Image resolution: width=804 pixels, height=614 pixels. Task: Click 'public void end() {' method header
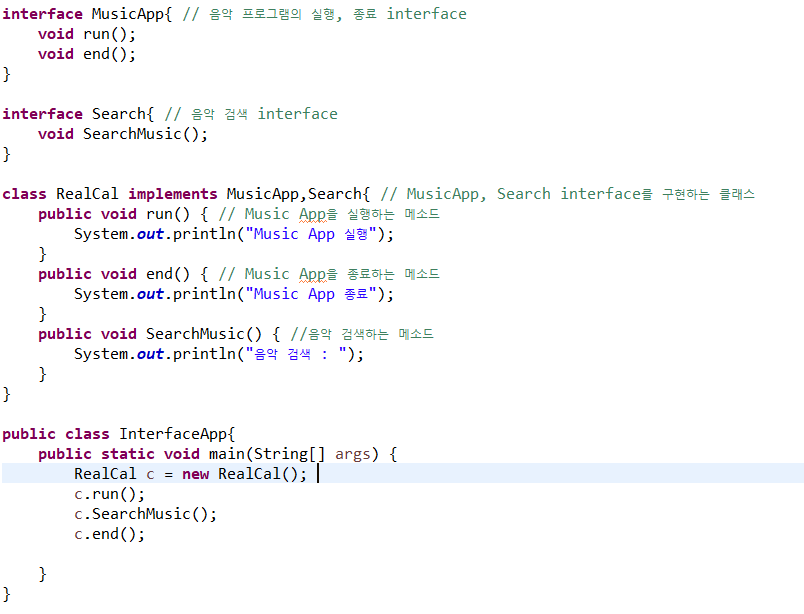point(123,274)
